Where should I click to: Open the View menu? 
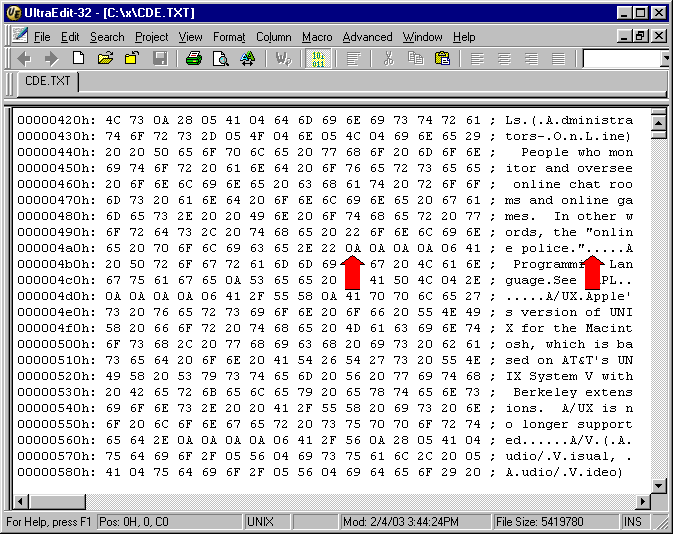(191, 37)
